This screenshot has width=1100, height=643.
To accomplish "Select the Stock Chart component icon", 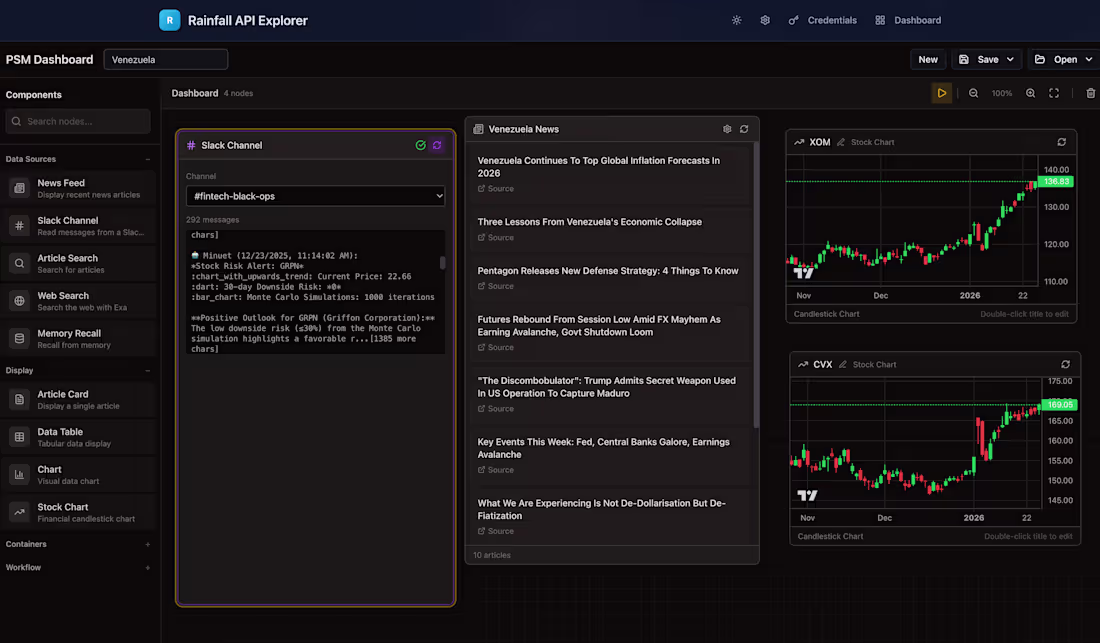I will [20, 512].
